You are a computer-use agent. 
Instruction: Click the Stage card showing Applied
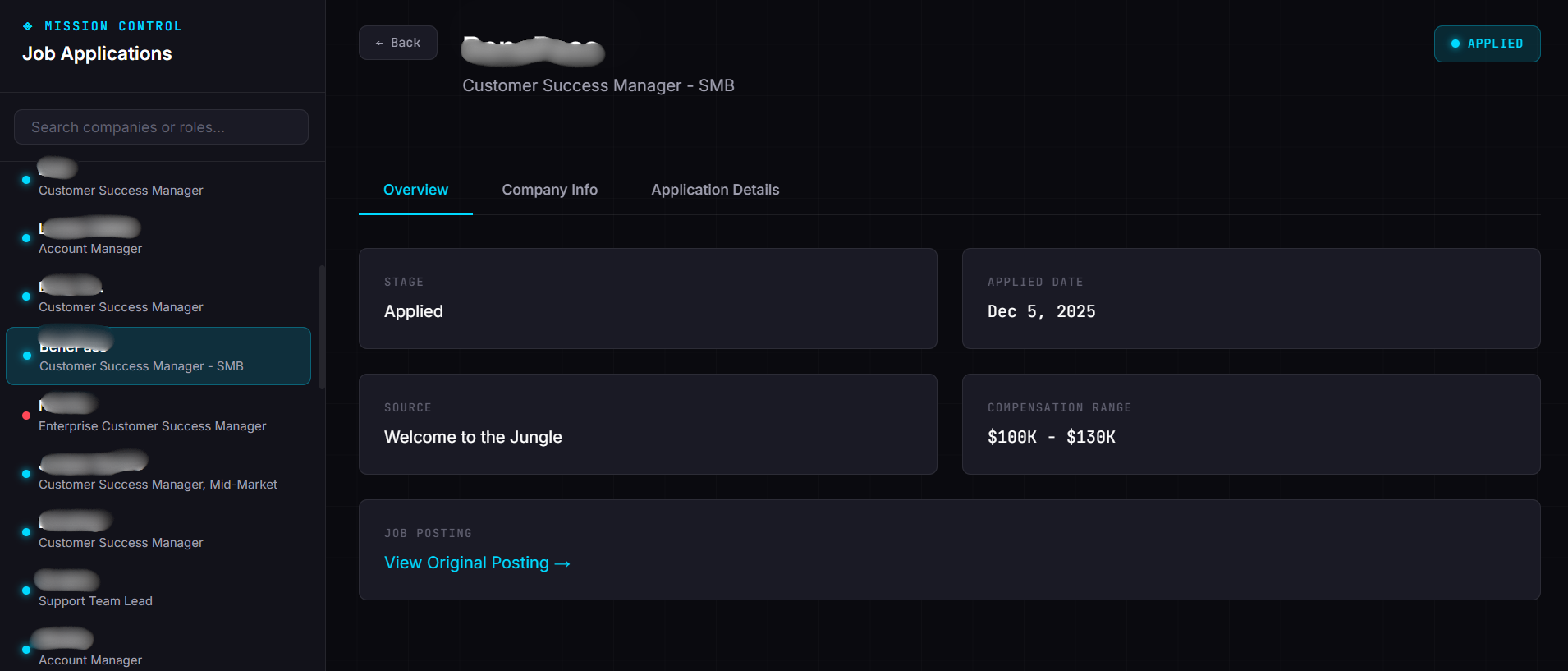[647, 298]
